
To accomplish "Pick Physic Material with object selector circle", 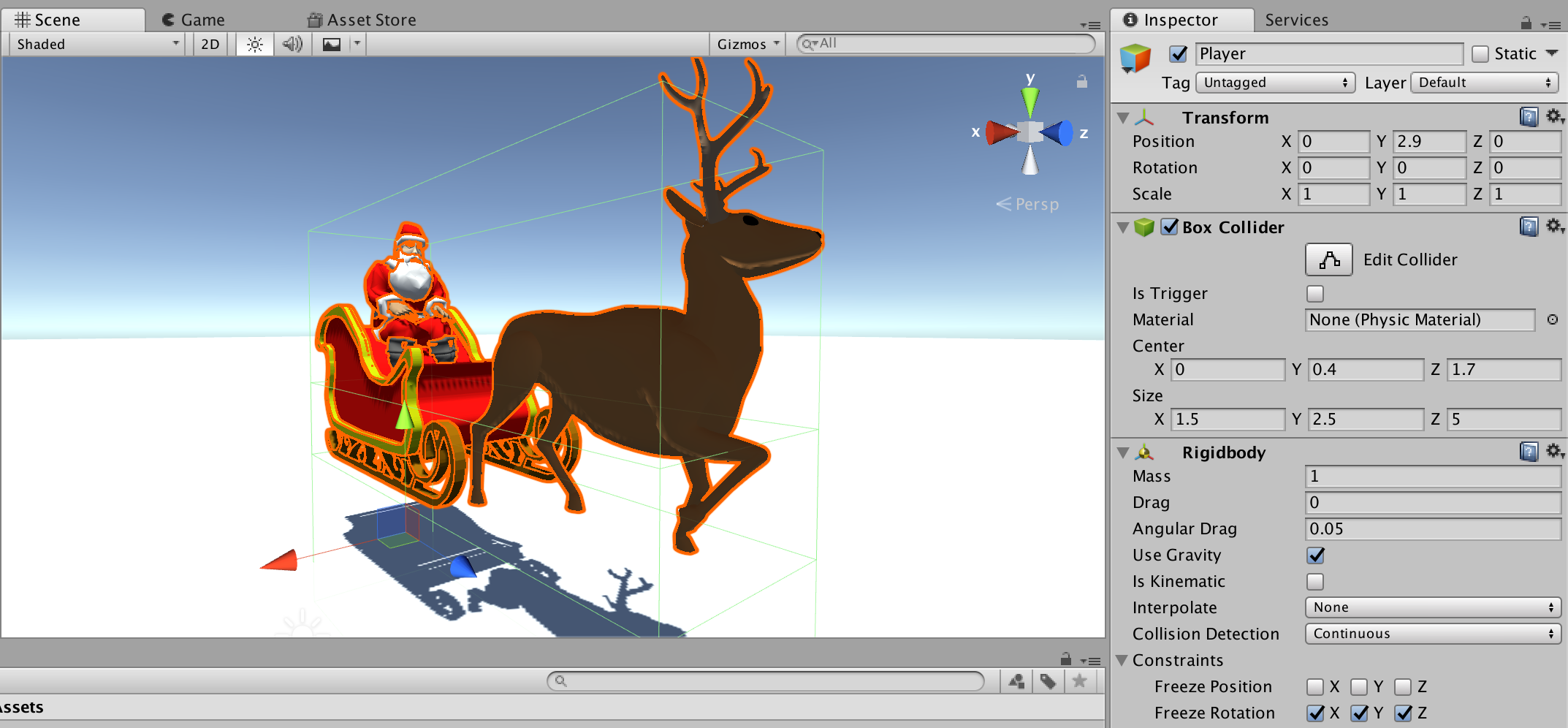I will pyautogui.click(x=1553, y=319).
